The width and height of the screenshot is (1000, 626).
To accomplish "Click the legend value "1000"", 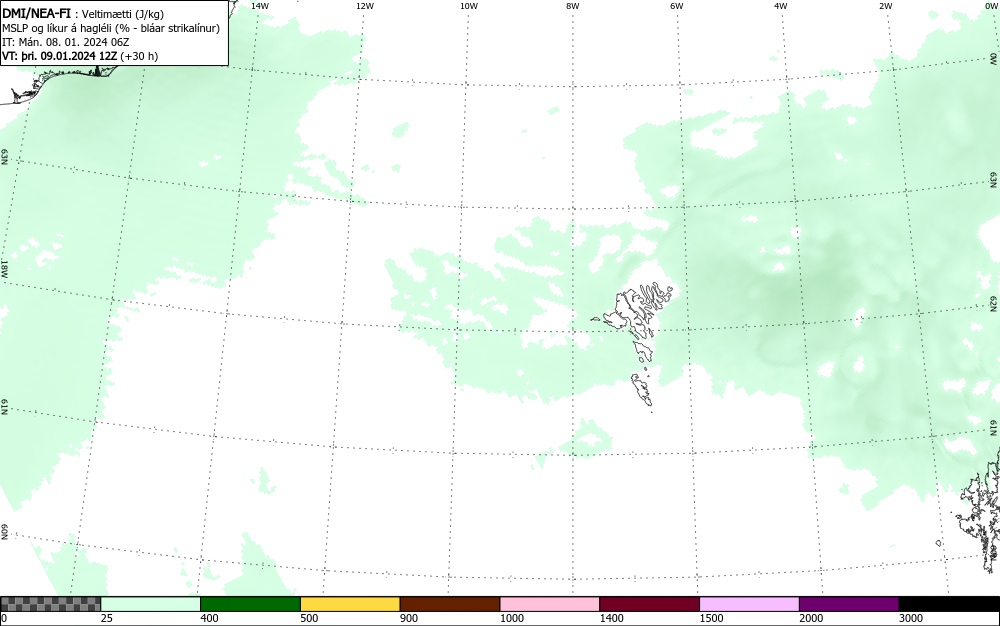I will pos(511,618).
